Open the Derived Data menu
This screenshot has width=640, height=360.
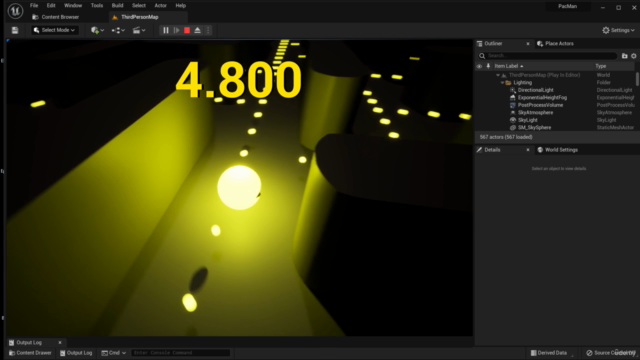coord(549,353)
